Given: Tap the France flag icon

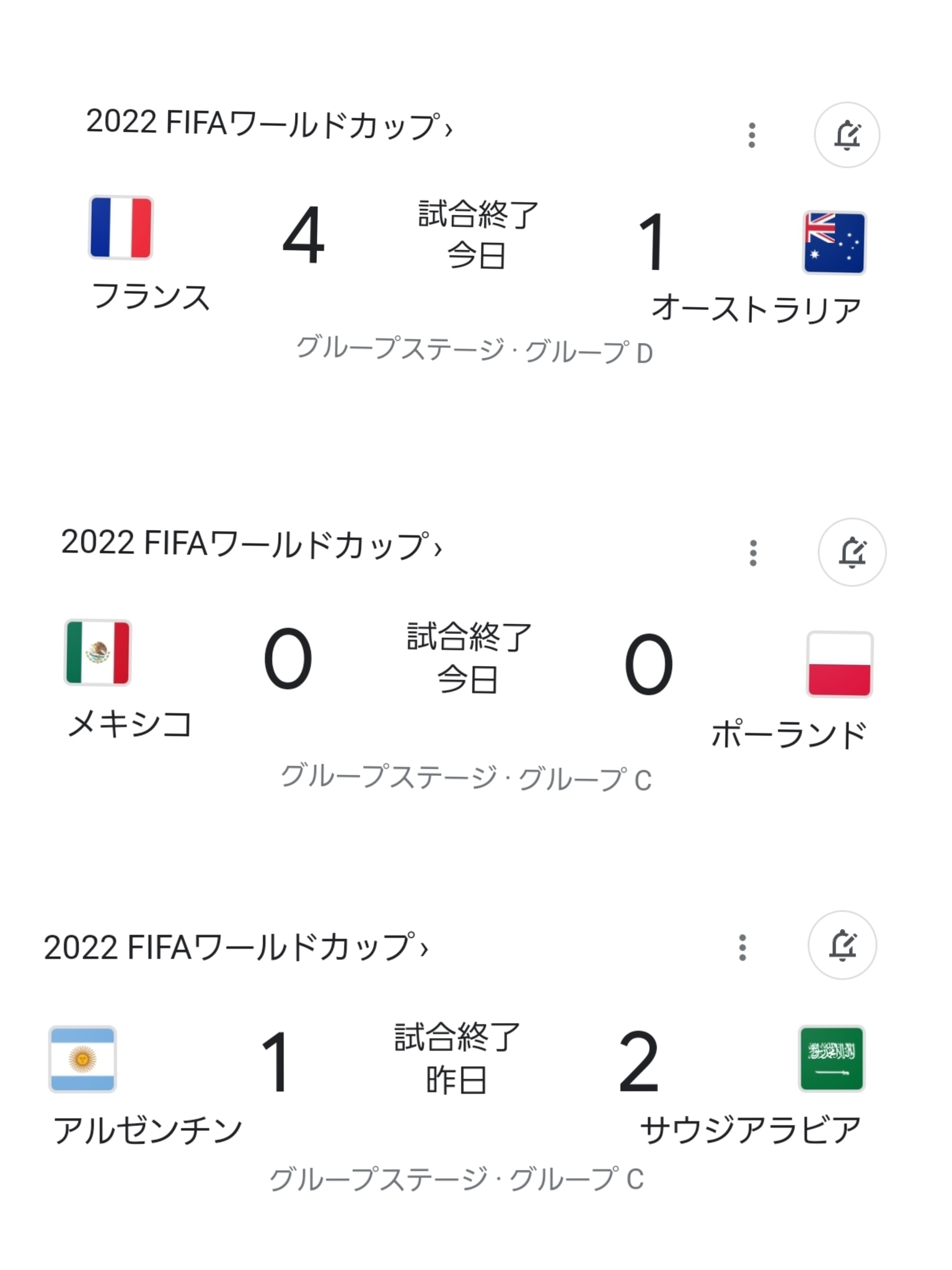Looking at the screenshot, I should [x=121, y=227].
